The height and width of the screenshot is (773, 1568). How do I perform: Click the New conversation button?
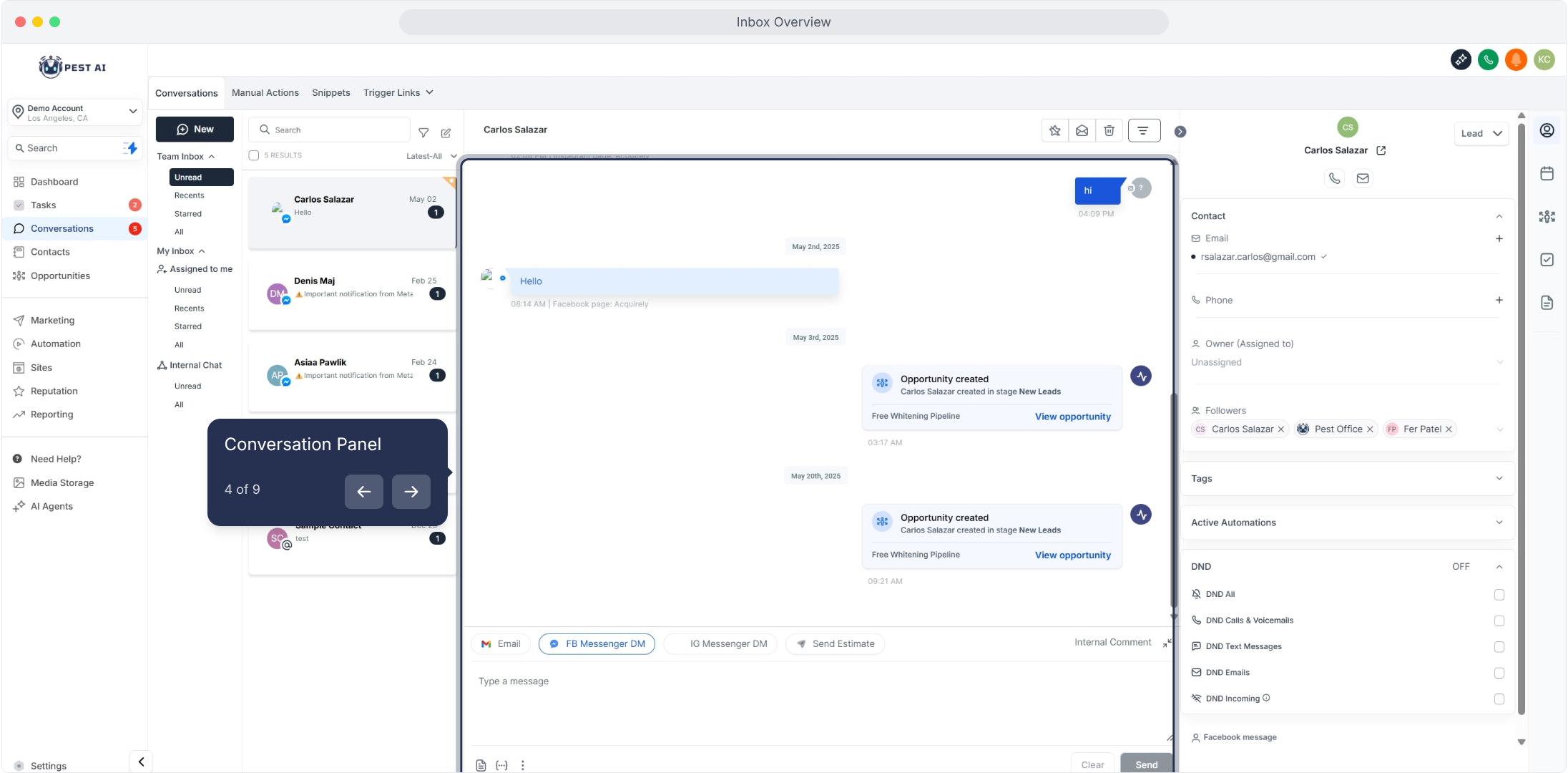[195, 130]
